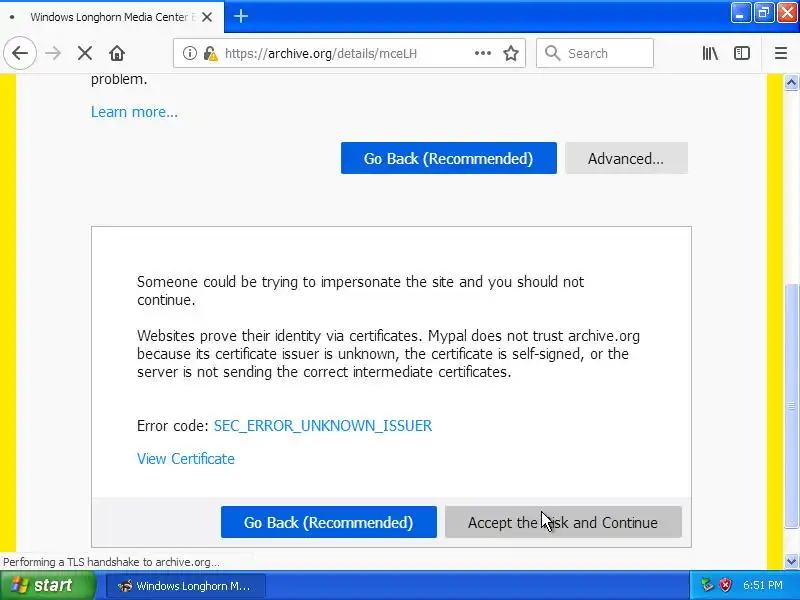The height and width of the screenshot is (600, 800).
Task: Focus the Search box in toolbar
Action: [594, 53]
